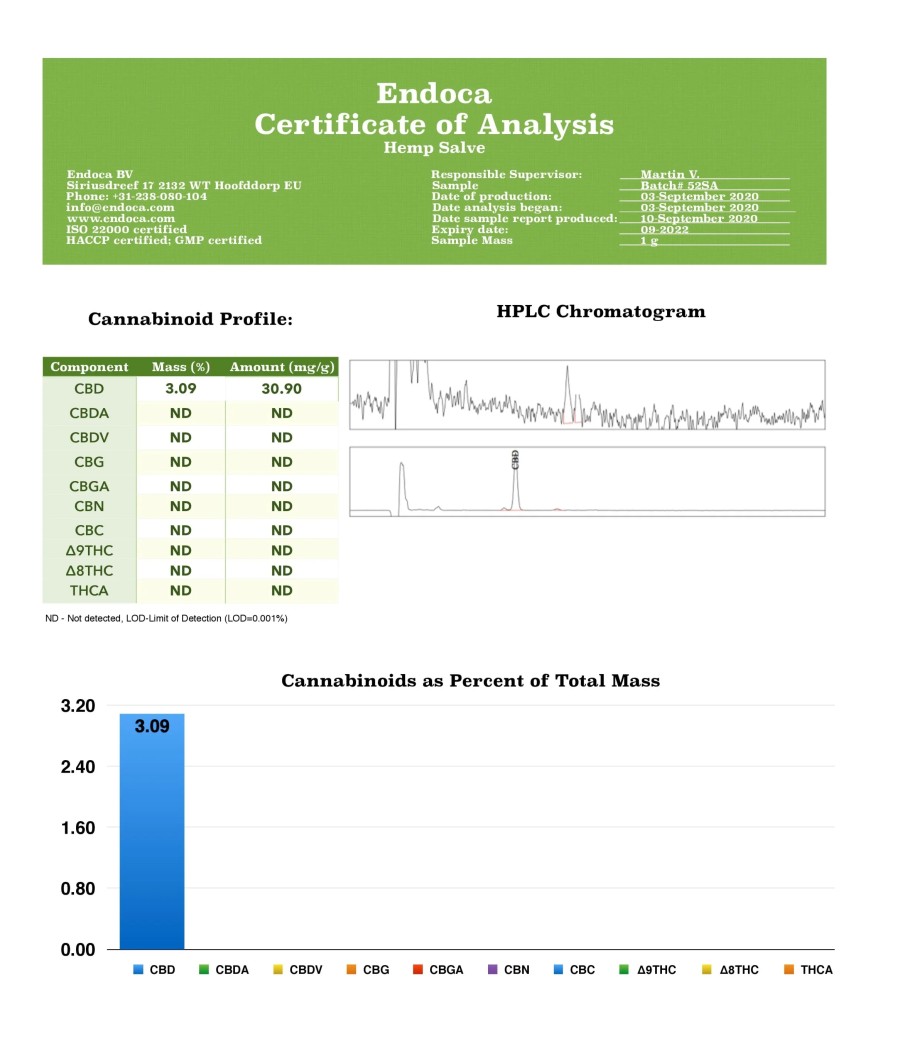Click the purple CBN legend swatch
This screenshot has width=900, height=1050.
coord(492,970)
